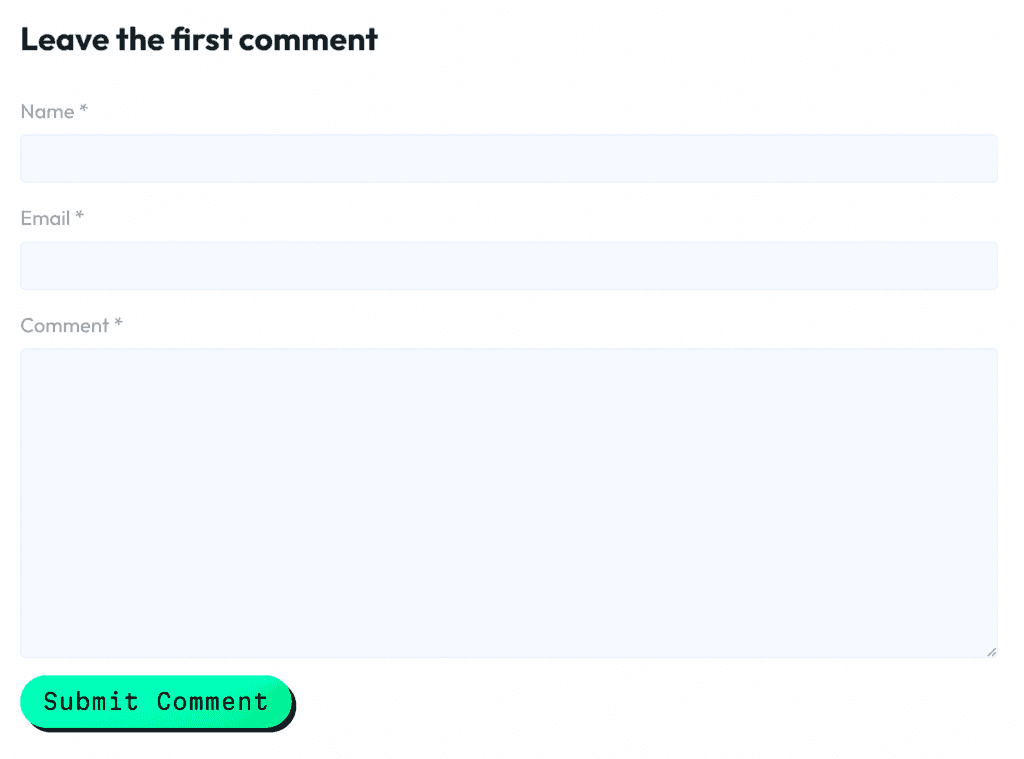Click the asterisk next to Name
The height and width of the screenshot is (759, 1024).
point(83,109)
